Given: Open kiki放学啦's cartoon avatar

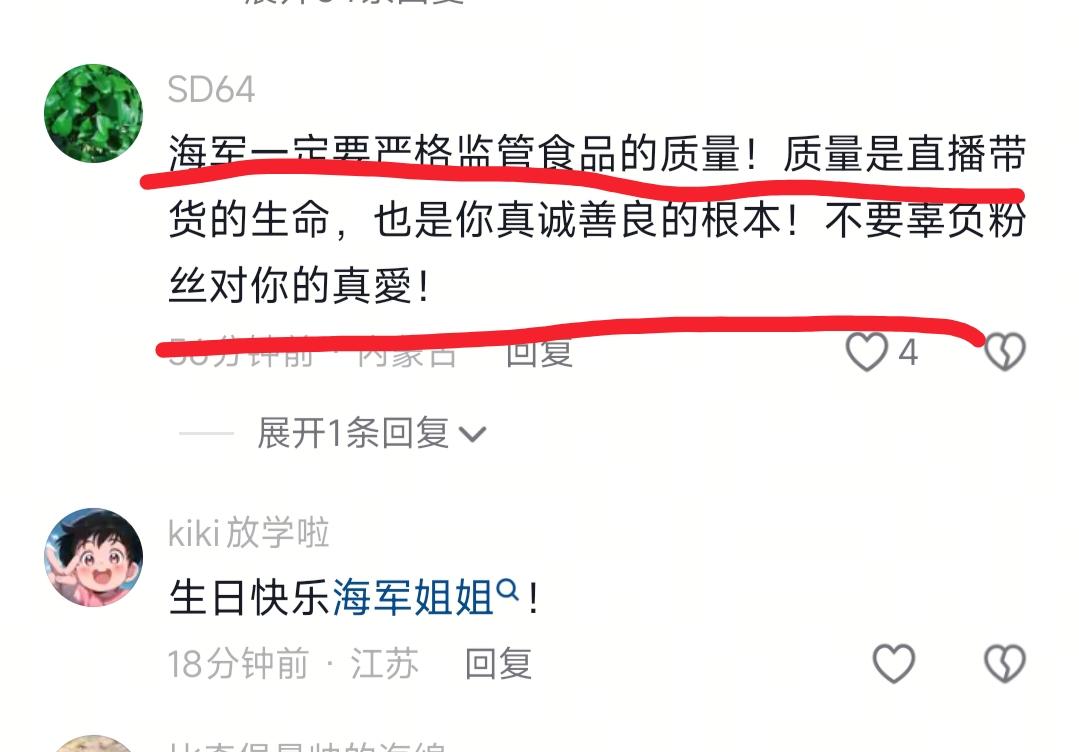Looking at the screenshot, I should [94, 557].
